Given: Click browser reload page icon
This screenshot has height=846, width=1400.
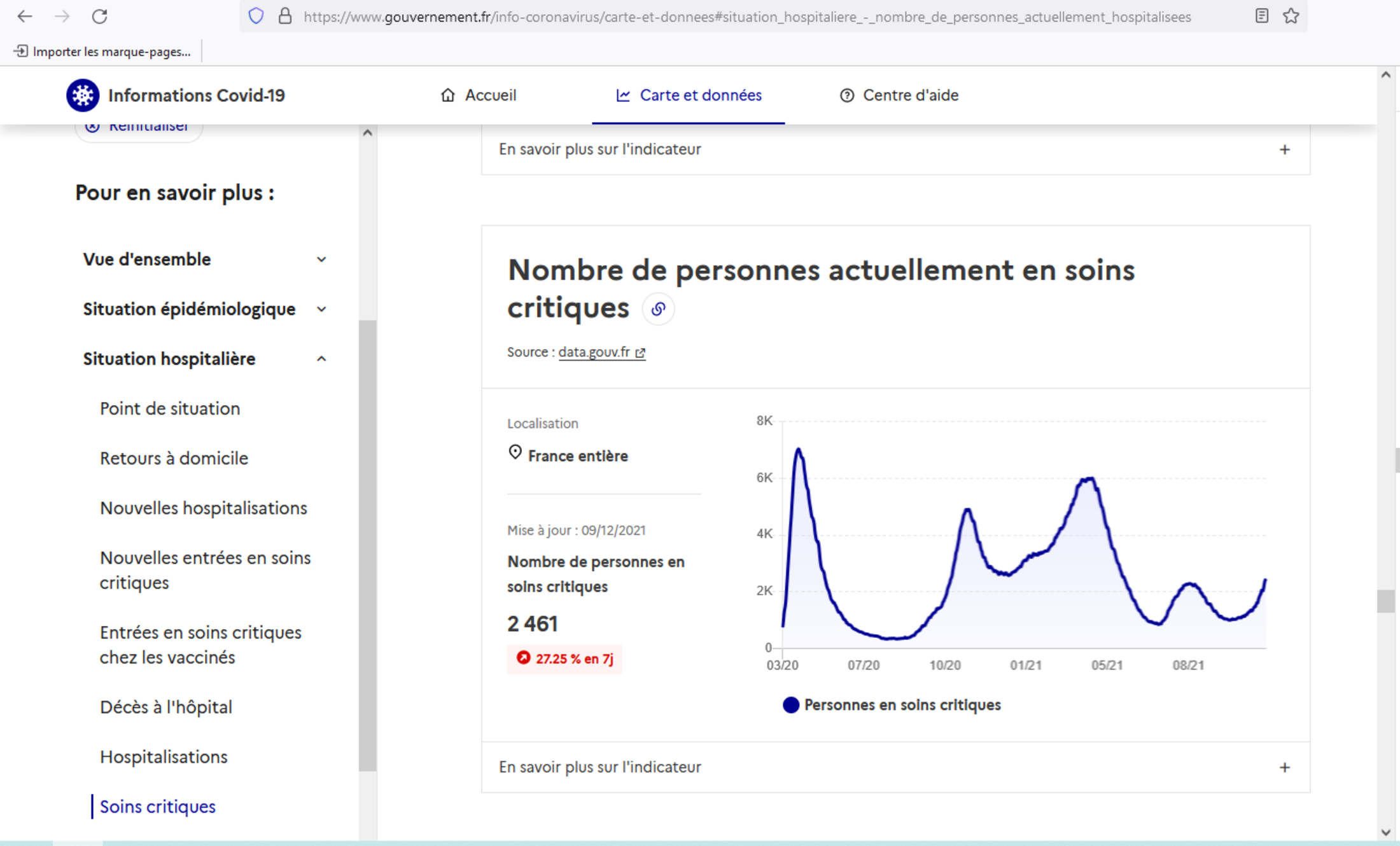Looking at the screenshot, I should point(99,17).
